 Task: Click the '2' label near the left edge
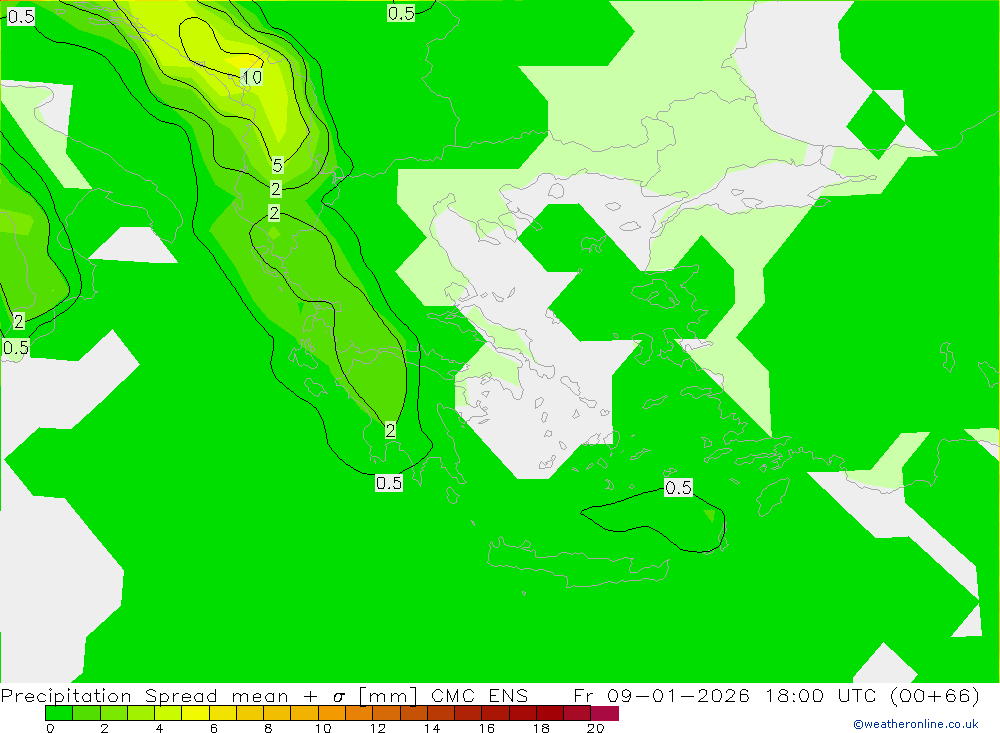(18, 321)
